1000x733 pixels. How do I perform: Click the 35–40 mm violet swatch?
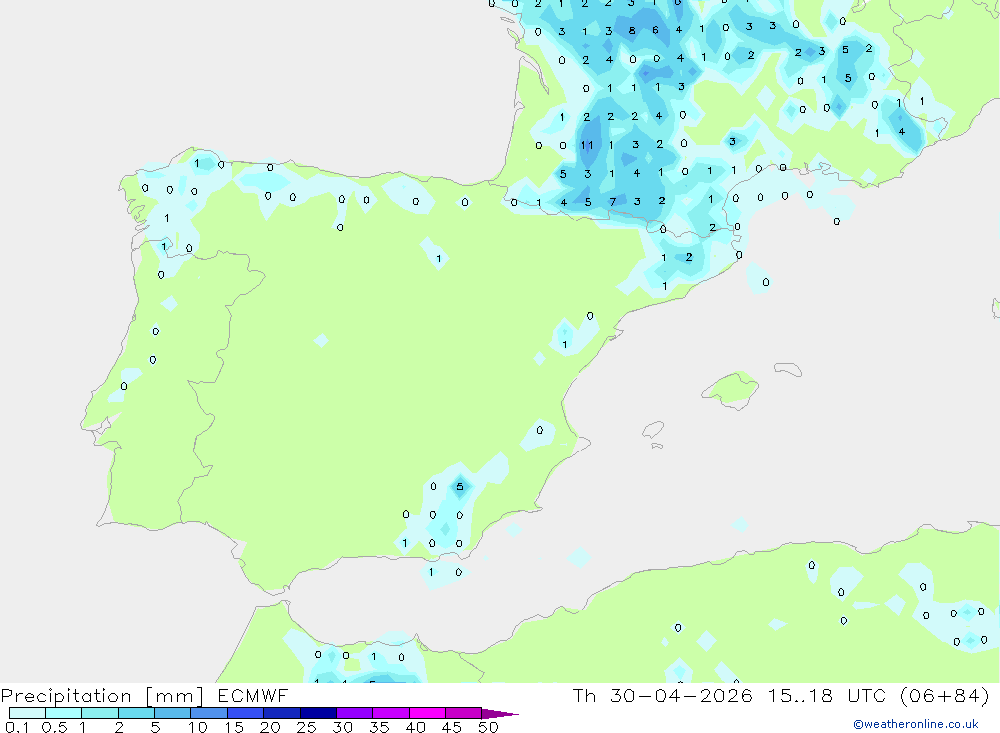[x=391, y=713]
